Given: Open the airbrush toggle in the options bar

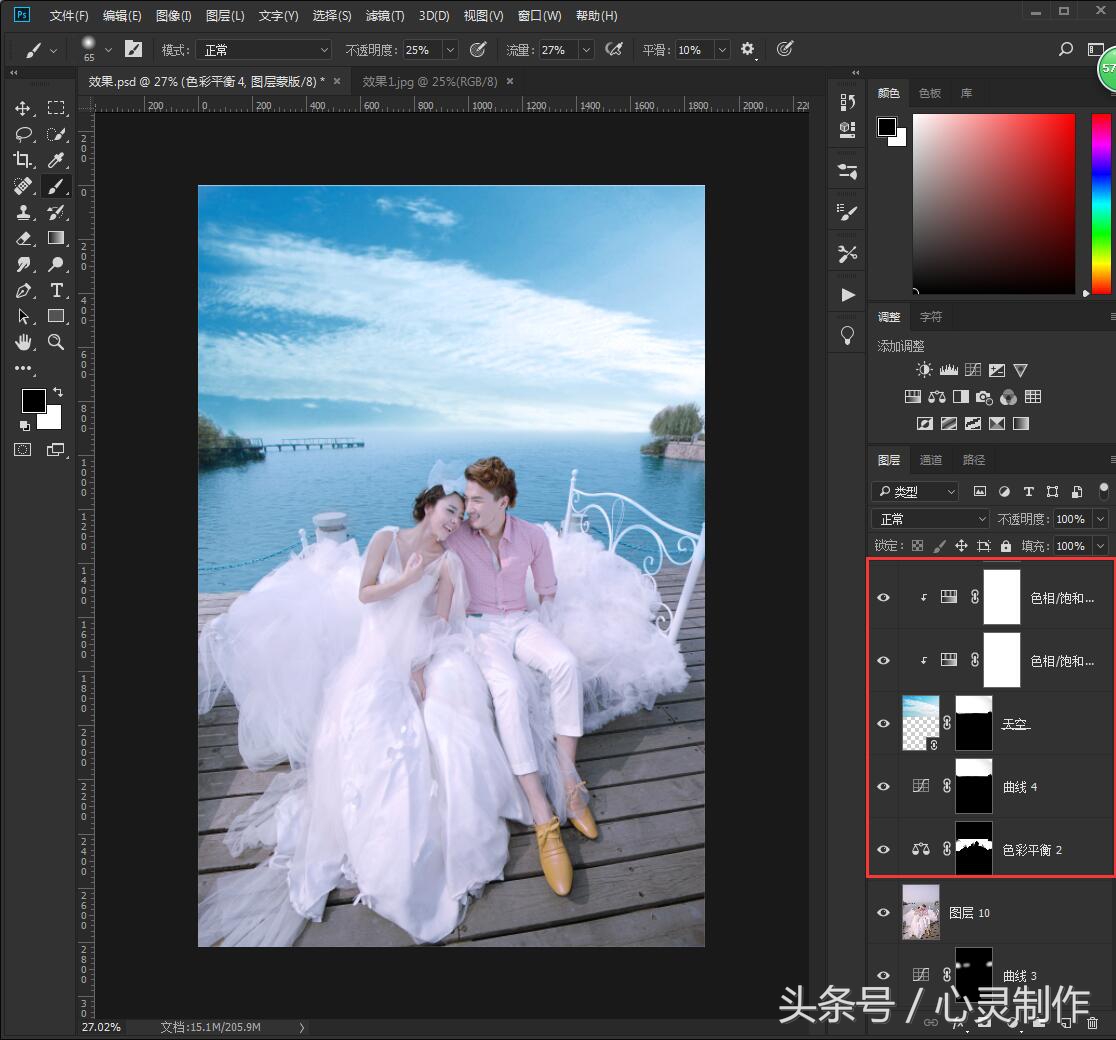Looking at the screenshot, I should (478, 49).
